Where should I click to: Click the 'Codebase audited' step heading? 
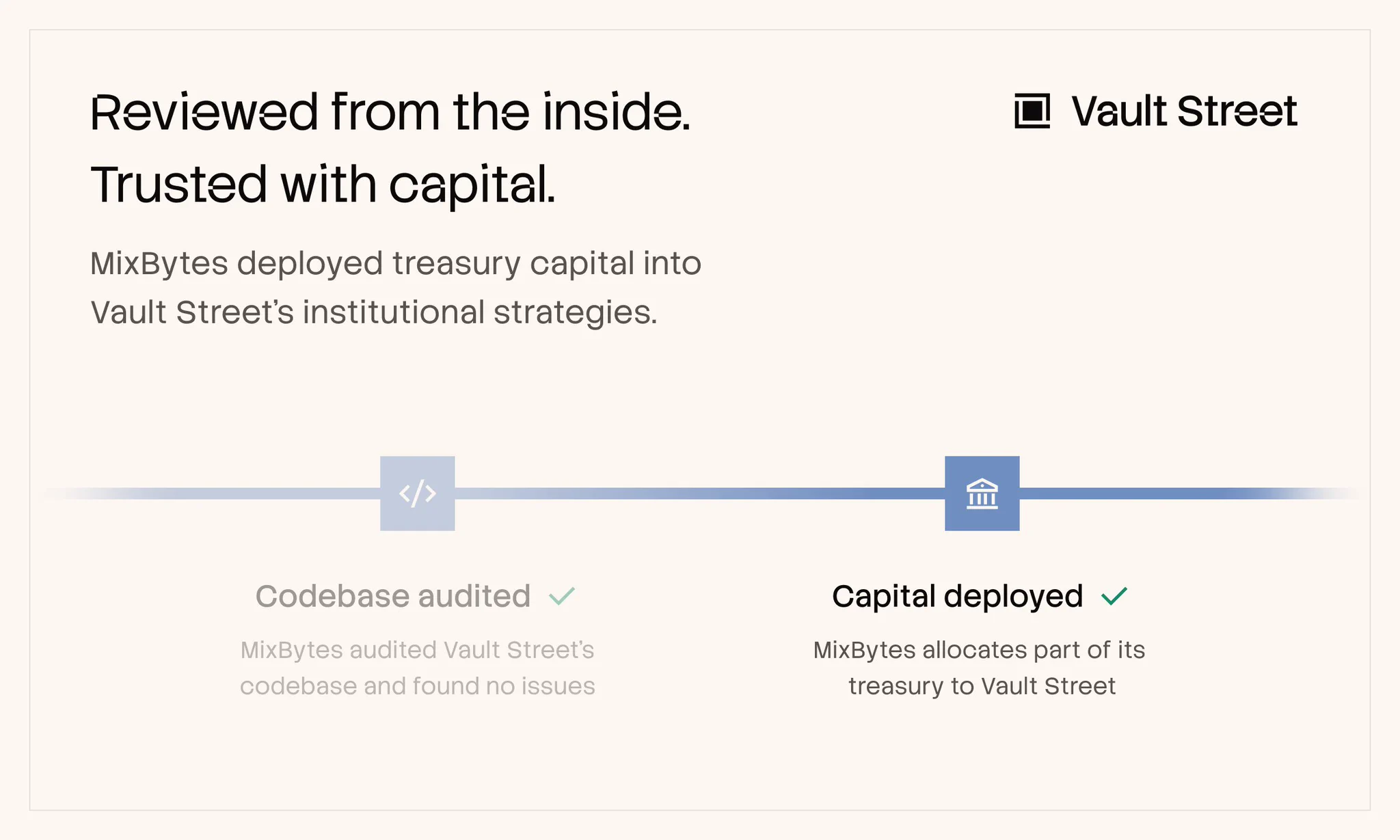[393, 596]
